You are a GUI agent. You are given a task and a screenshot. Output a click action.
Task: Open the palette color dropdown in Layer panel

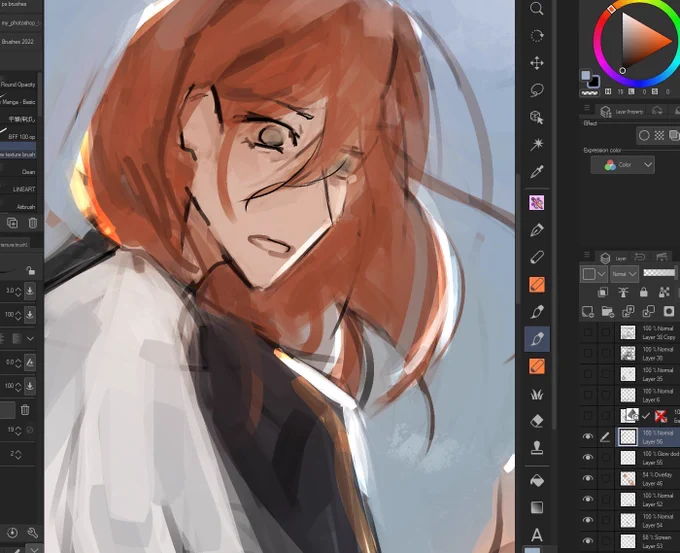pyautogui.click(x=593, y=274)
